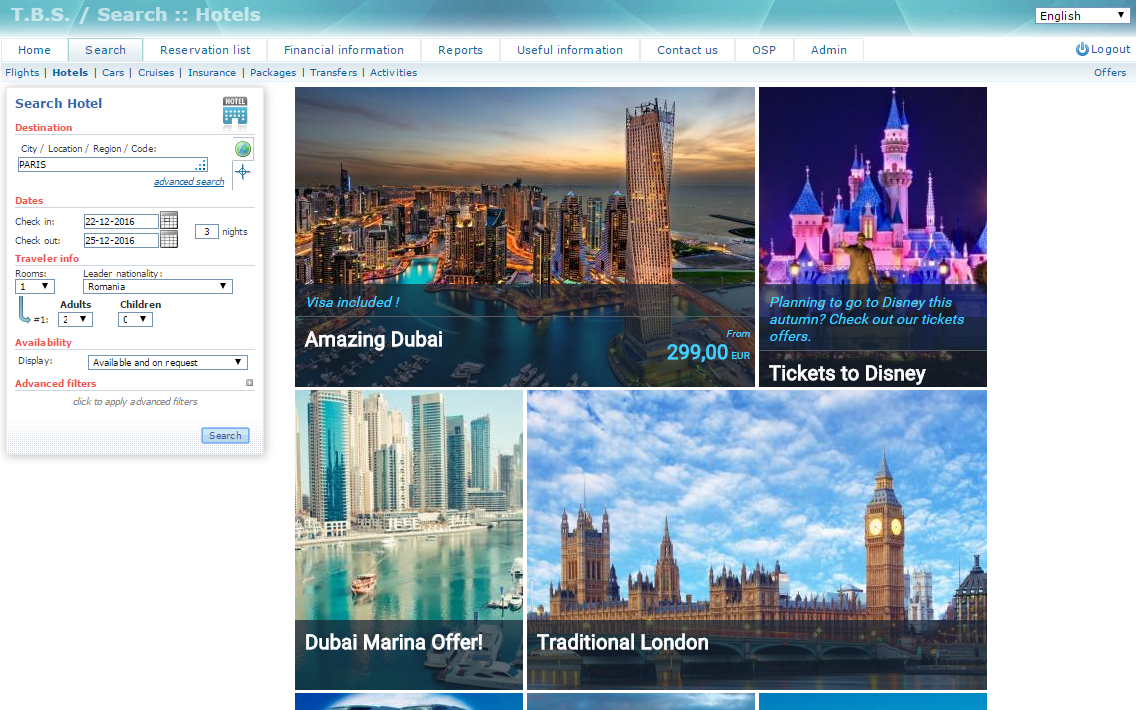
Task: Click the destination autocomplete dots icon
Action: click(201, 165)
